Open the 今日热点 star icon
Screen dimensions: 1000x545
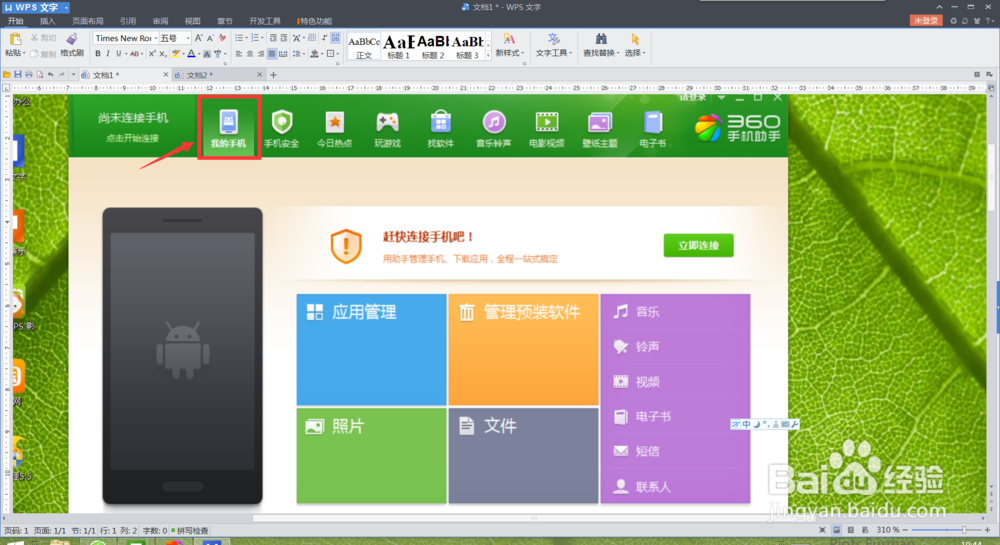tap(334, 121)
